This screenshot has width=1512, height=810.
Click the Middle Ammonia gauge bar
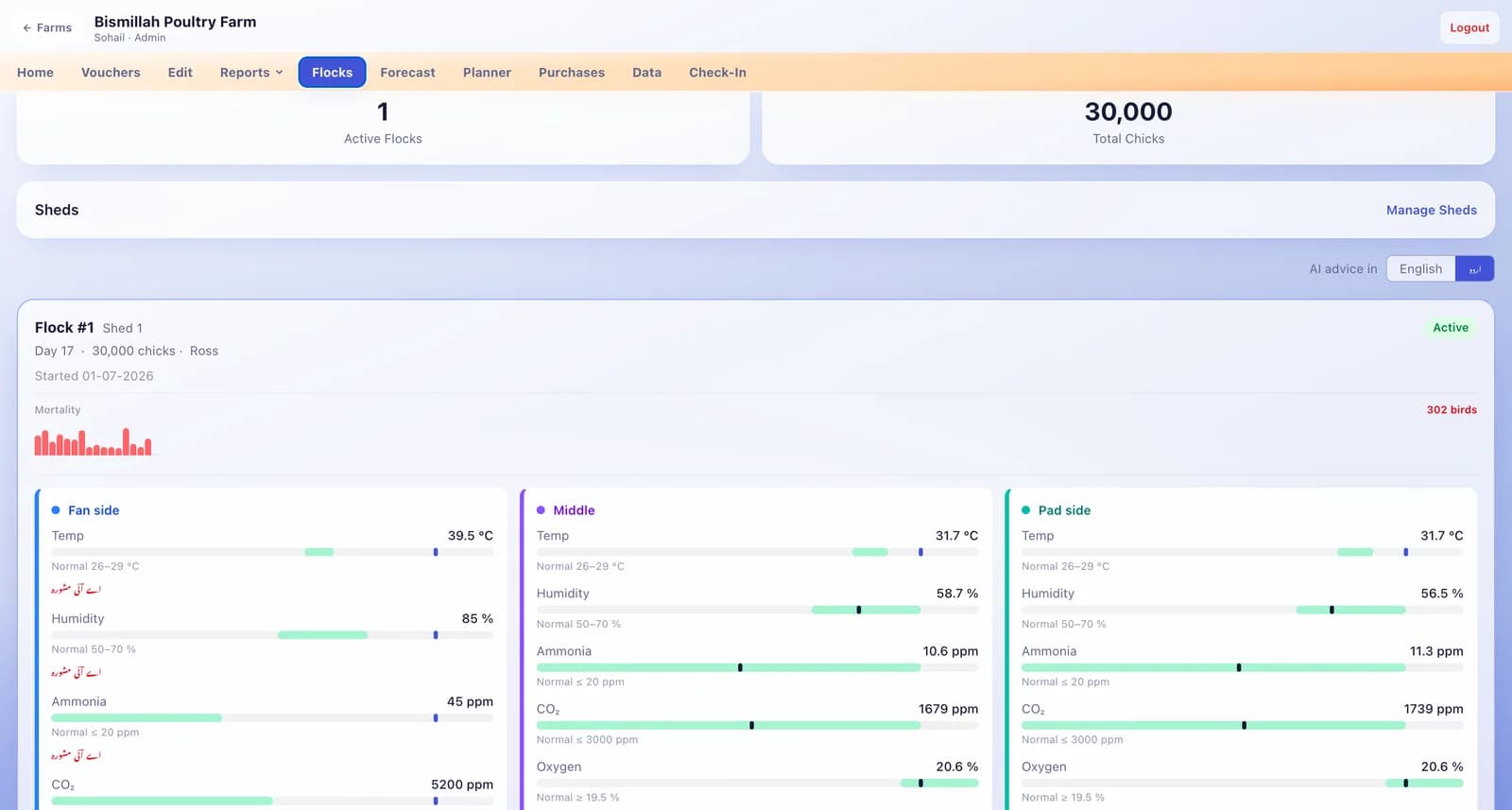tap(757, 667)
